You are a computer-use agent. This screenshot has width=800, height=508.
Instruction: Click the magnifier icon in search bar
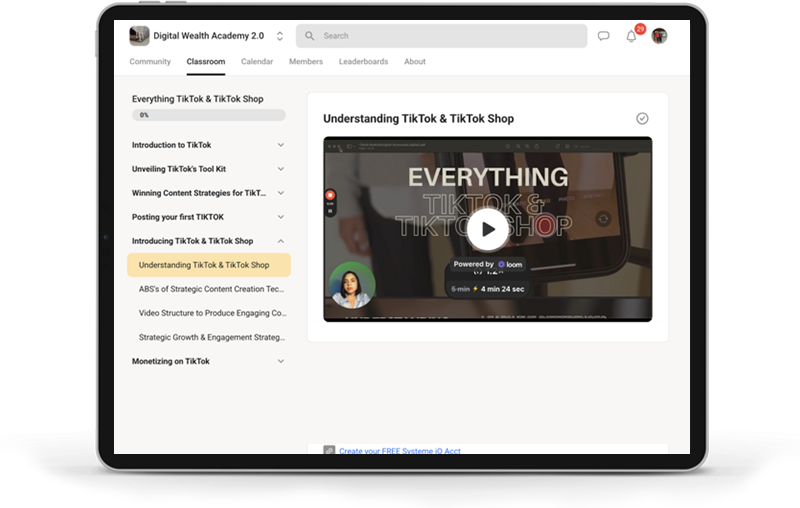pyautogui.click(x=310, y=36)
